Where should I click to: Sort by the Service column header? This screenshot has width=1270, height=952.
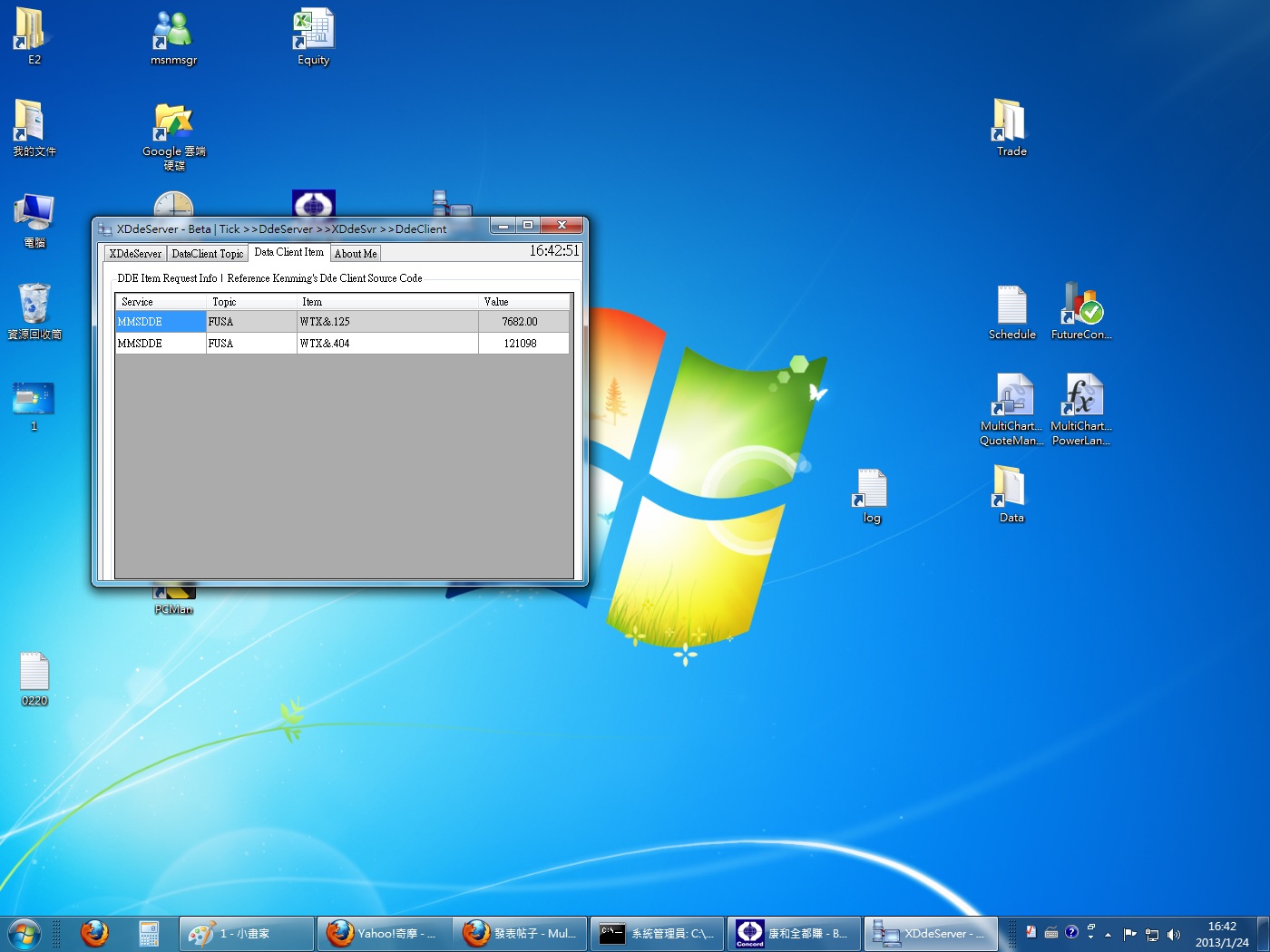point(161,302)
